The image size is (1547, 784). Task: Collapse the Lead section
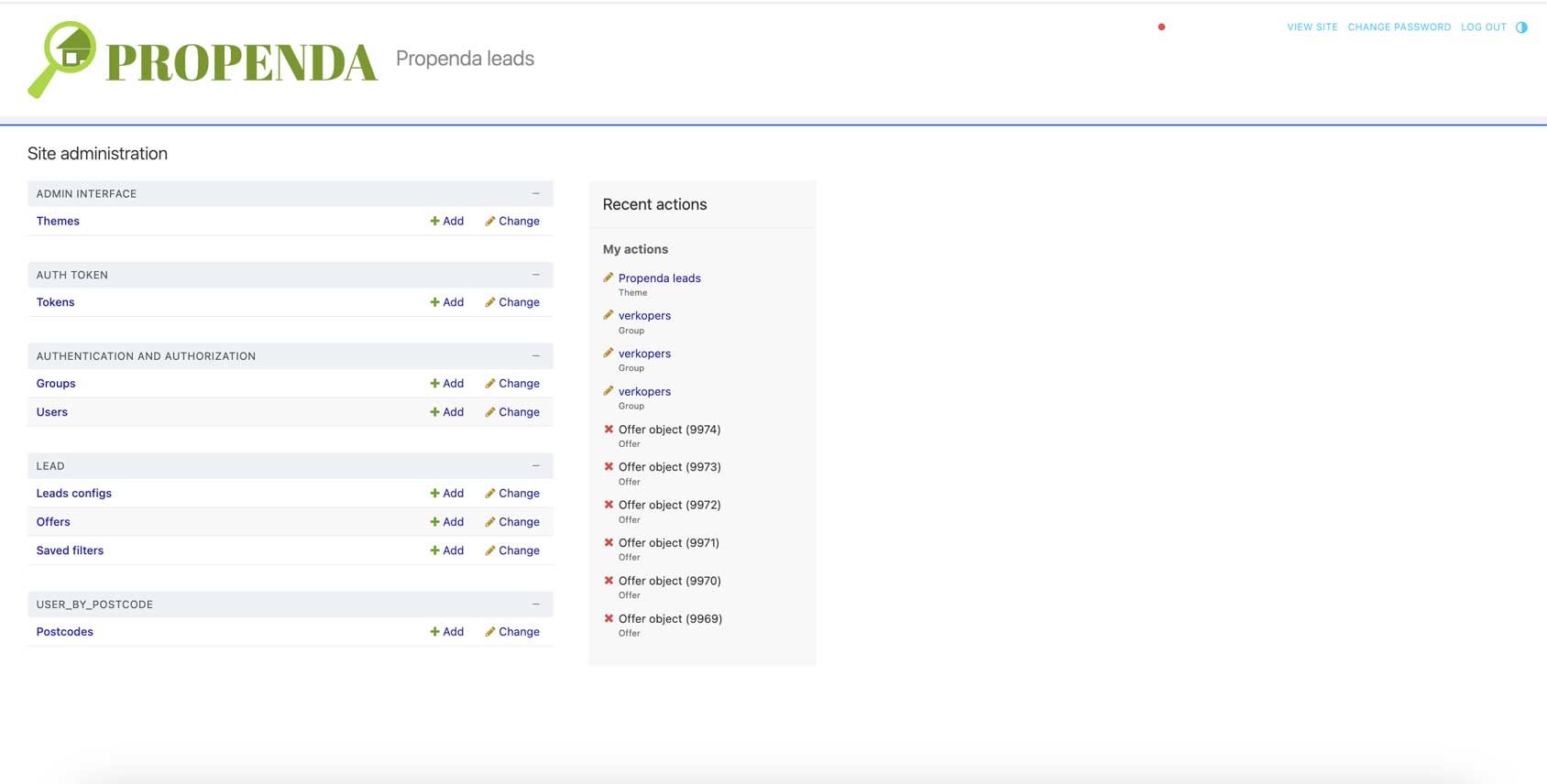tap(536, 466)
